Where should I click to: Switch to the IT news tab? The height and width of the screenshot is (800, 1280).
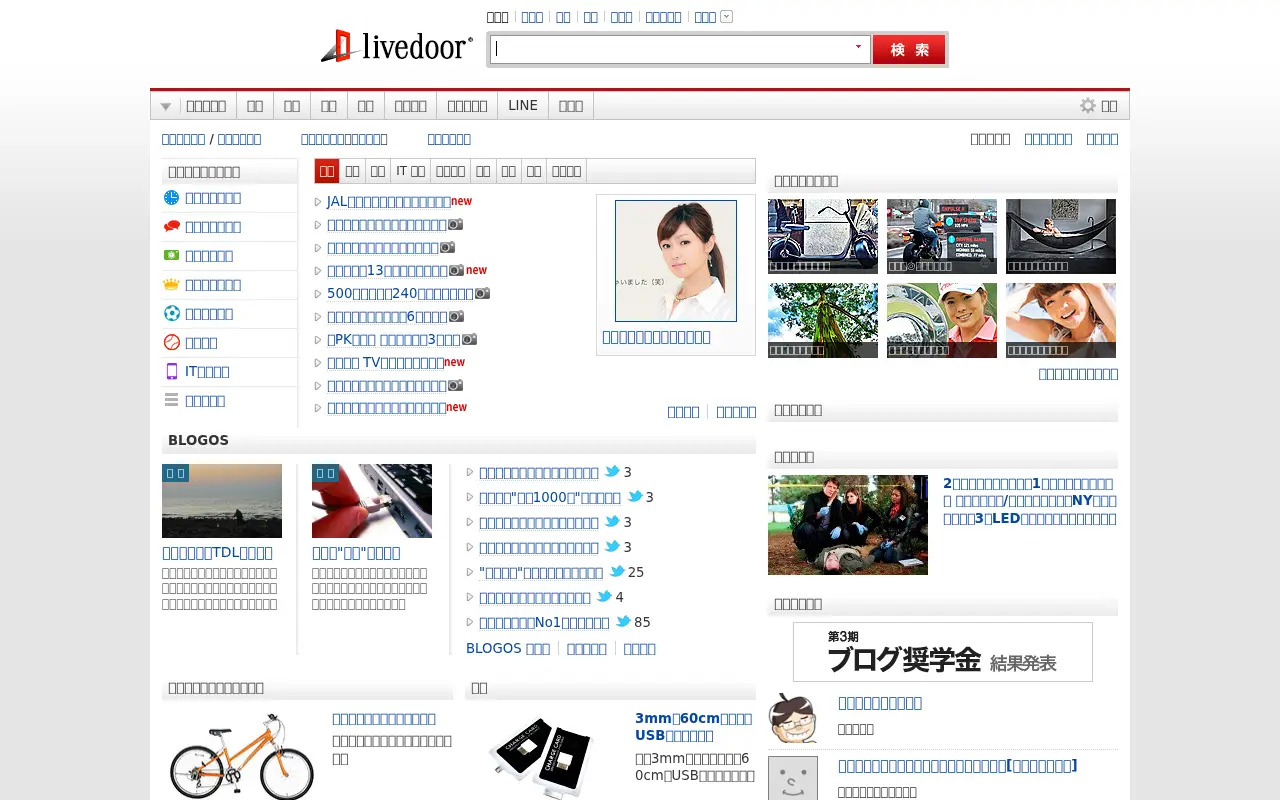point(410,171)
